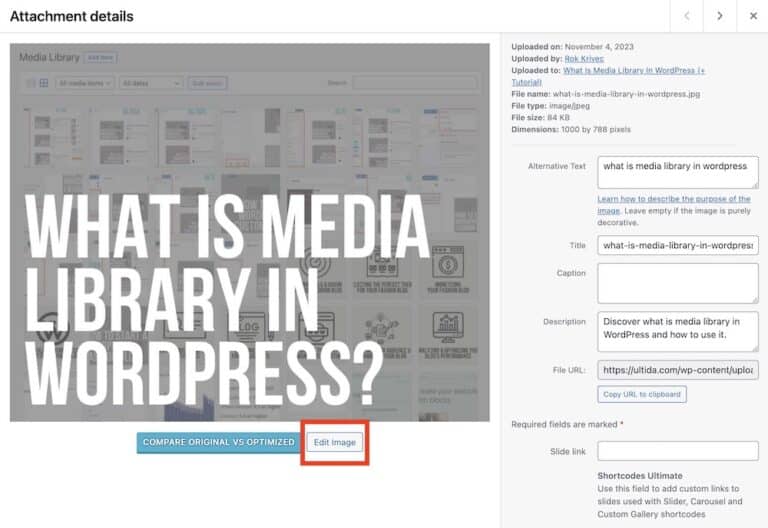Click Compare Original vs Optimized button
Image resolution: width=768 pixels, height=528 pixels.
[218, 442]
